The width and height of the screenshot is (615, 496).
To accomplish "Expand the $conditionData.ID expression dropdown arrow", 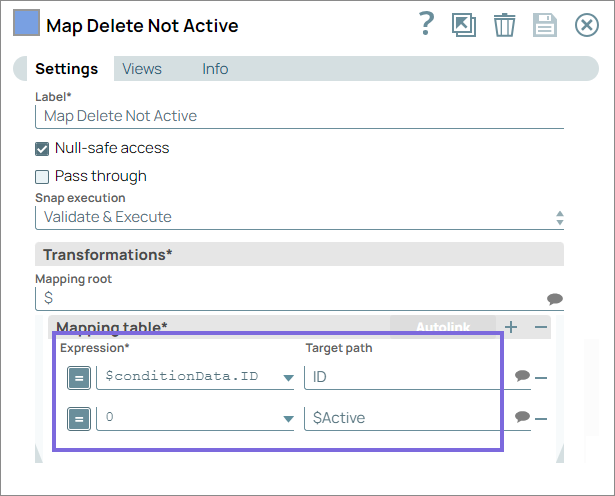I will tap(288, 378).
